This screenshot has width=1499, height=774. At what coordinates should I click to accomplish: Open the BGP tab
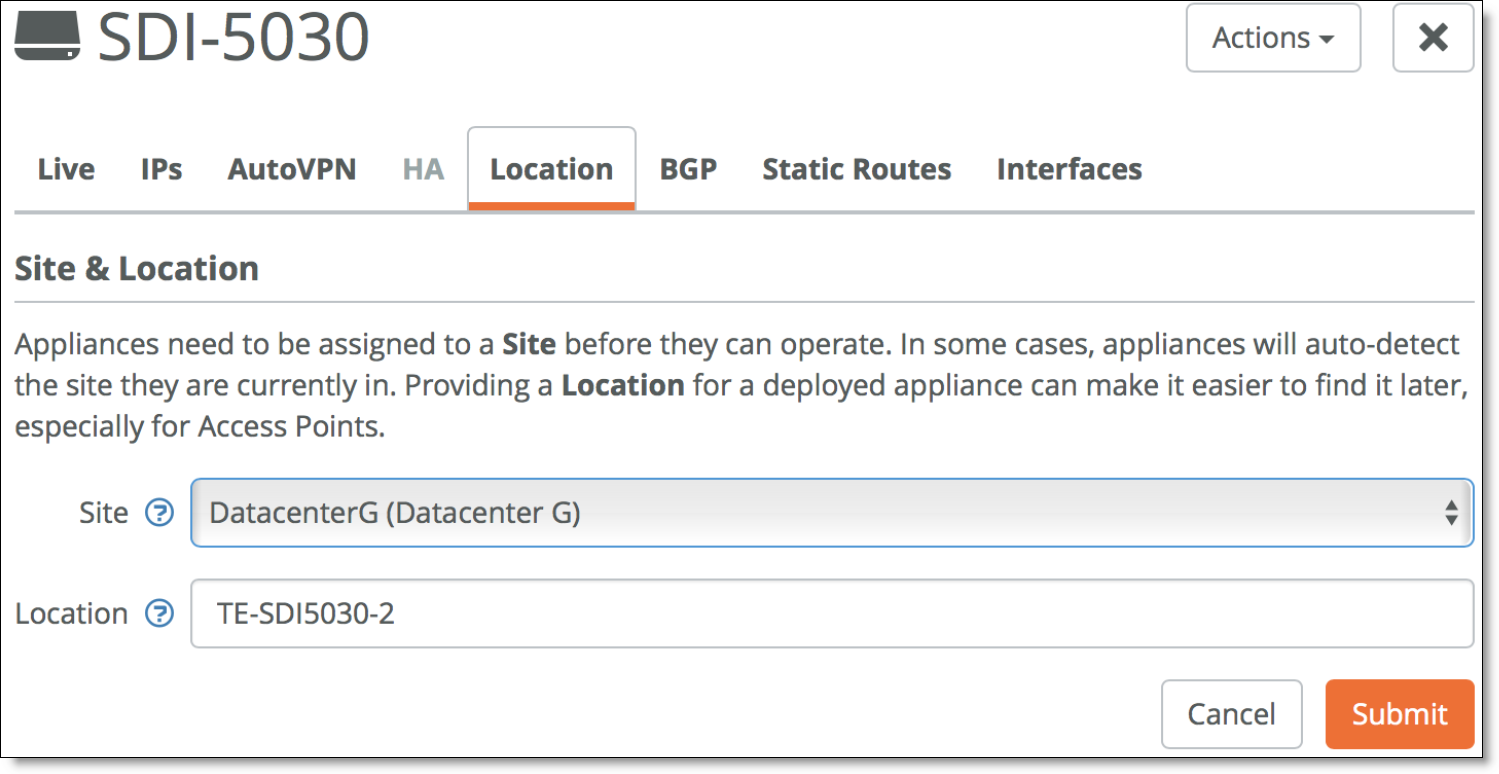[688, 169]
